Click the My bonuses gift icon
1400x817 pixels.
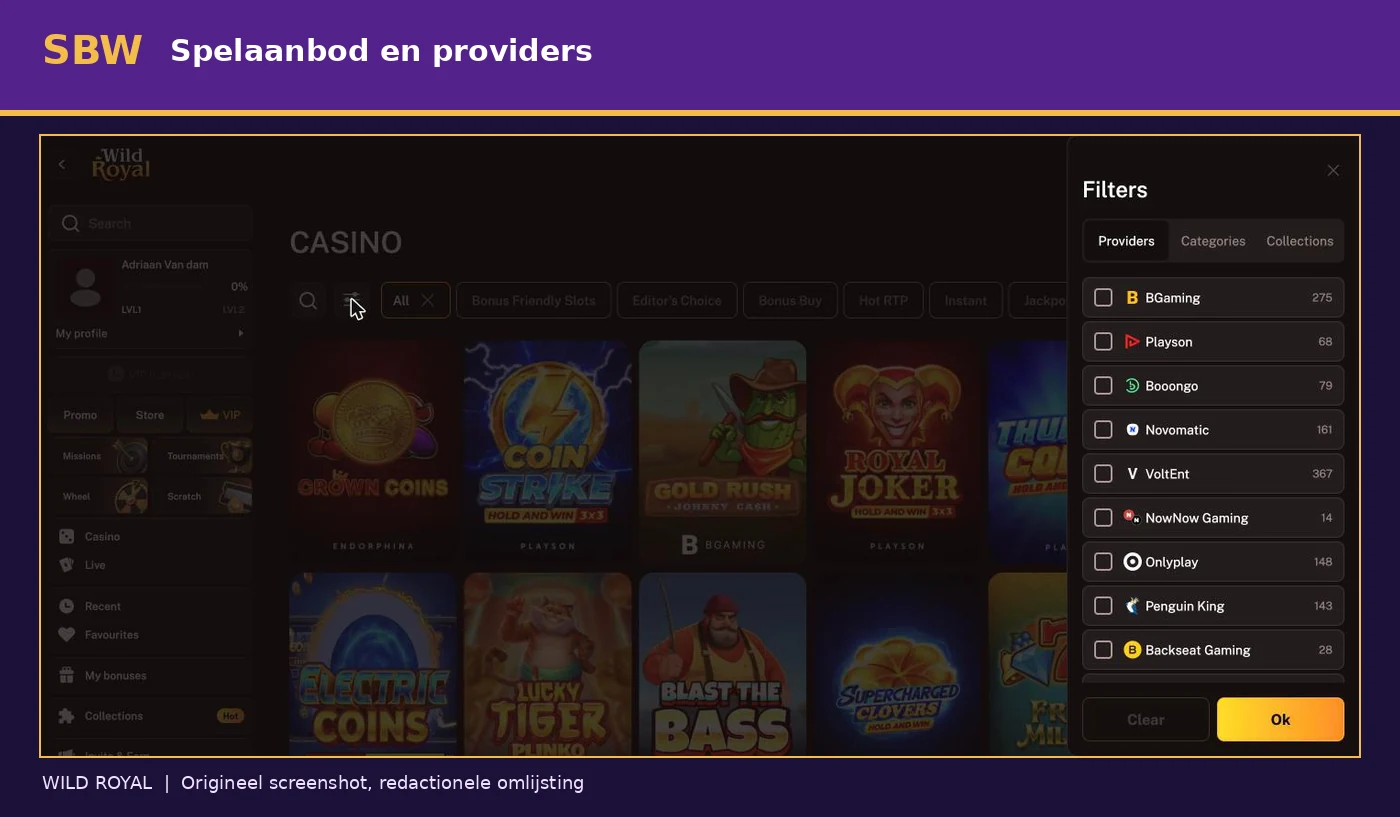click(66, 675)
